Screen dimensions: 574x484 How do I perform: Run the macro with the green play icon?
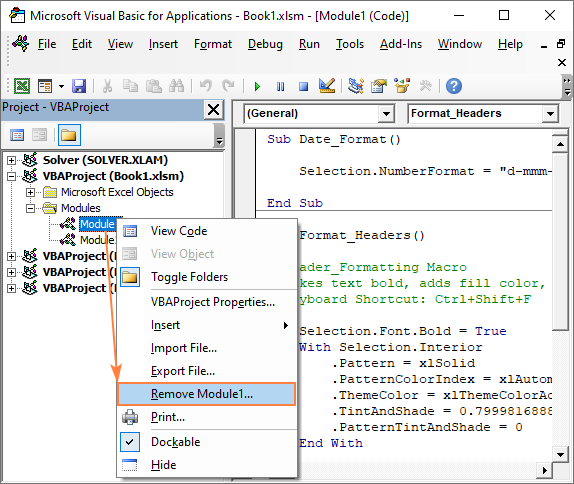pyautogui.click(x=257, y=87)
